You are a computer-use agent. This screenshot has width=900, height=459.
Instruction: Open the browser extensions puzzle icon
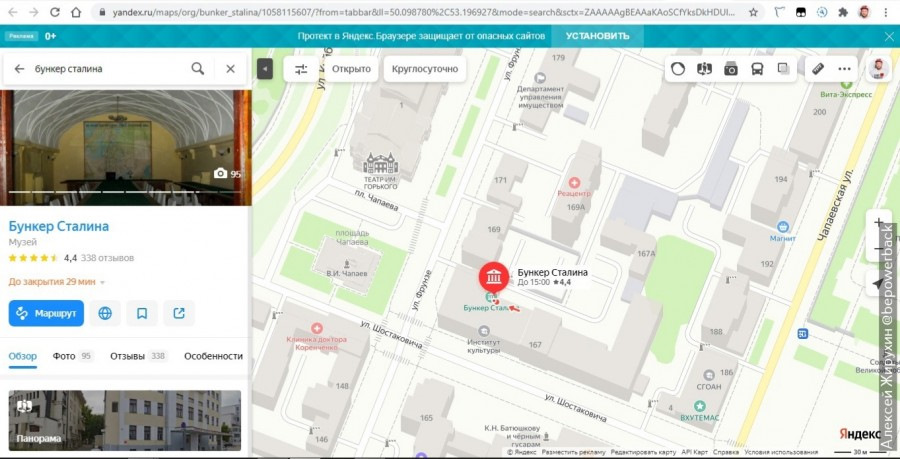[843, 12]
